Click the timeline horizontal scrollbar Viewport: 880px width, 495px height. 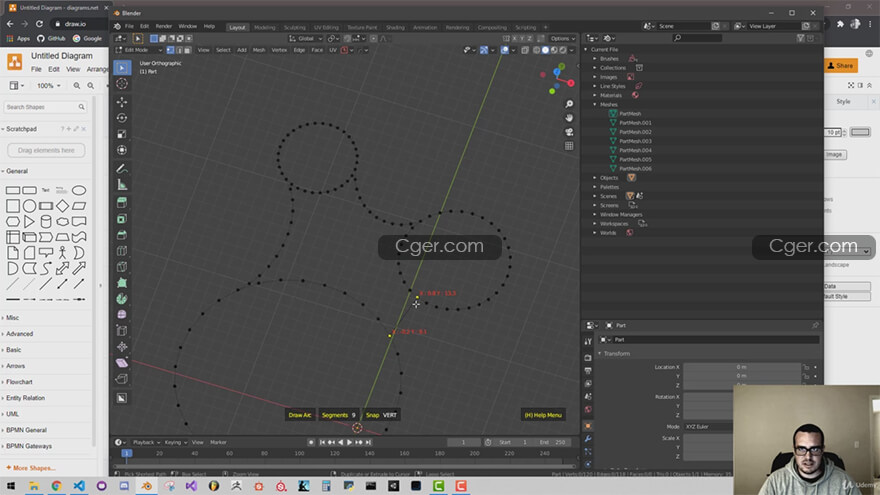(345, 466)
